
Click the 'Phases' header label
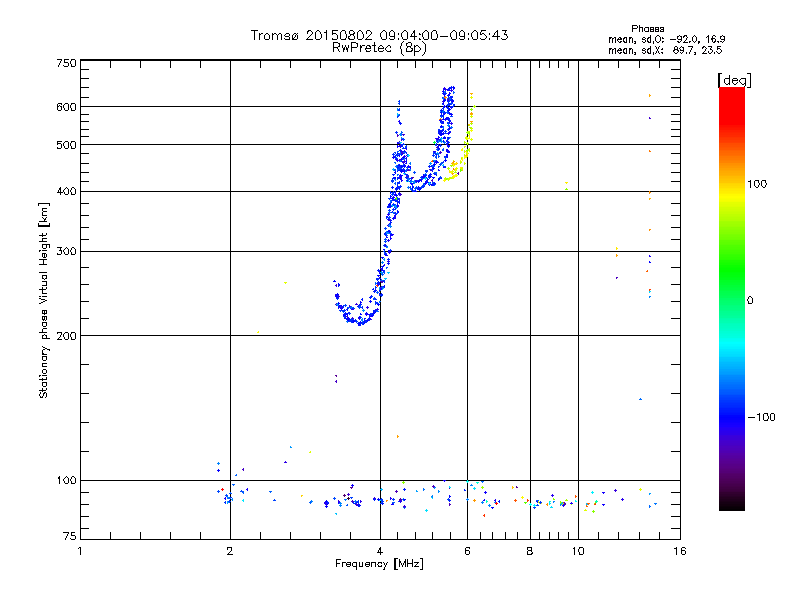(x=647, y=29)
